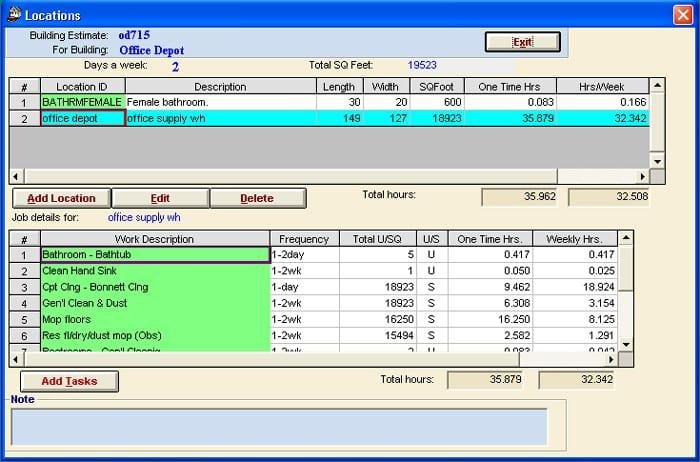Click up arrow of tasks grid scrollbar
The width and height of the screenshot is (700, 462).
[x=626, y=238]
